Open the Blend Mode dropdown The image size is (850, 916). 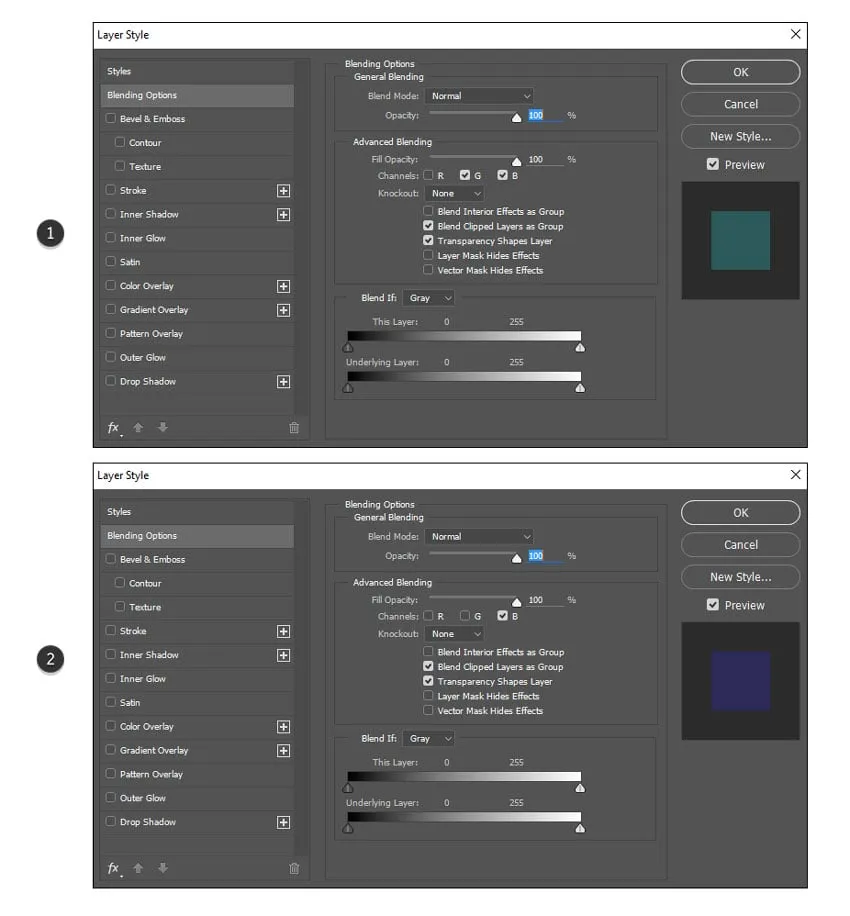(x=478, y=97)
